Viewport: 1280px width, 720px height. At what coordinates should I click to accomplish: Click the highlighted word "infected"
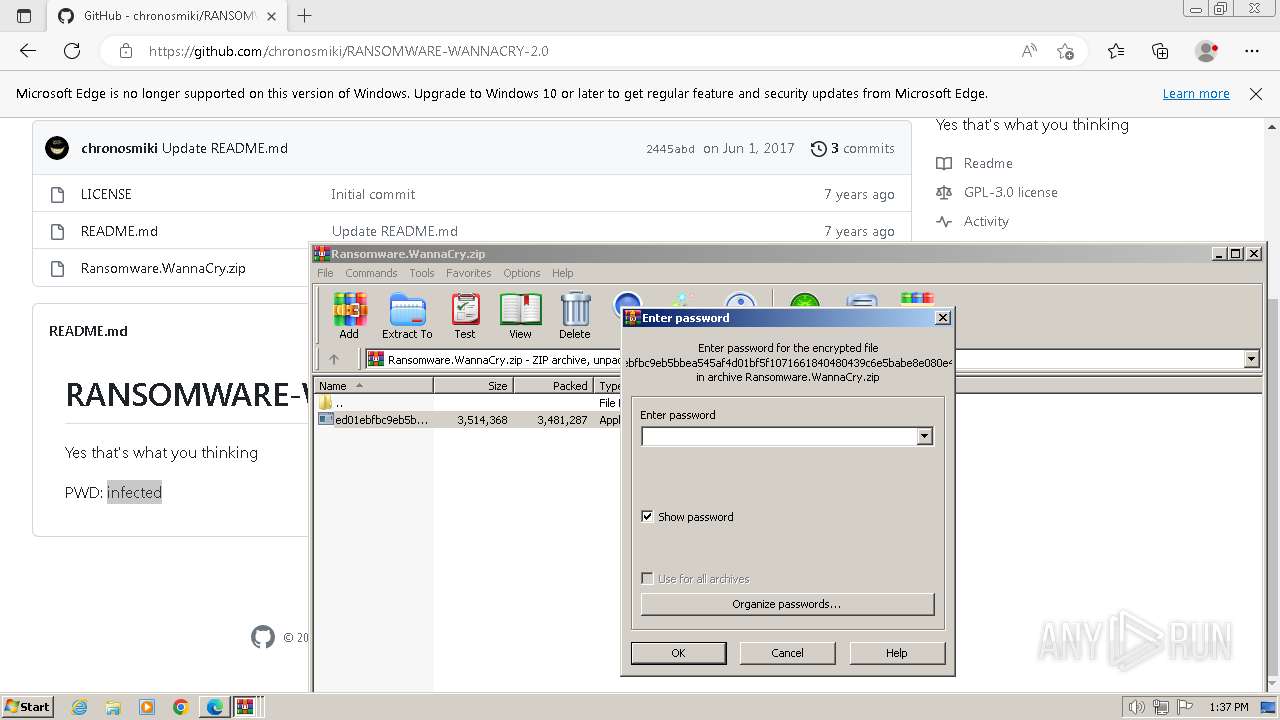[134, 492]
